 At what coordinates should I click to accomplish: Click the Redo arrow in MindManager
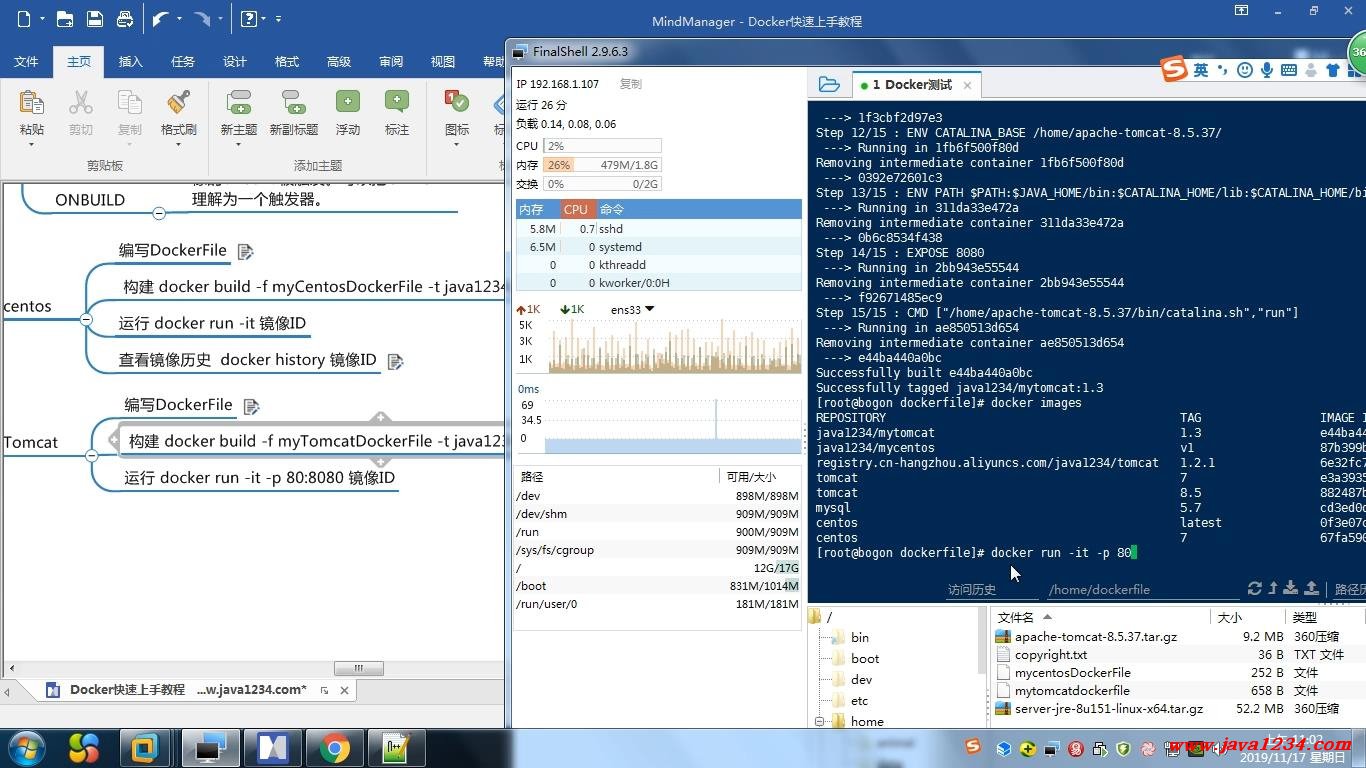pos(202,18)
